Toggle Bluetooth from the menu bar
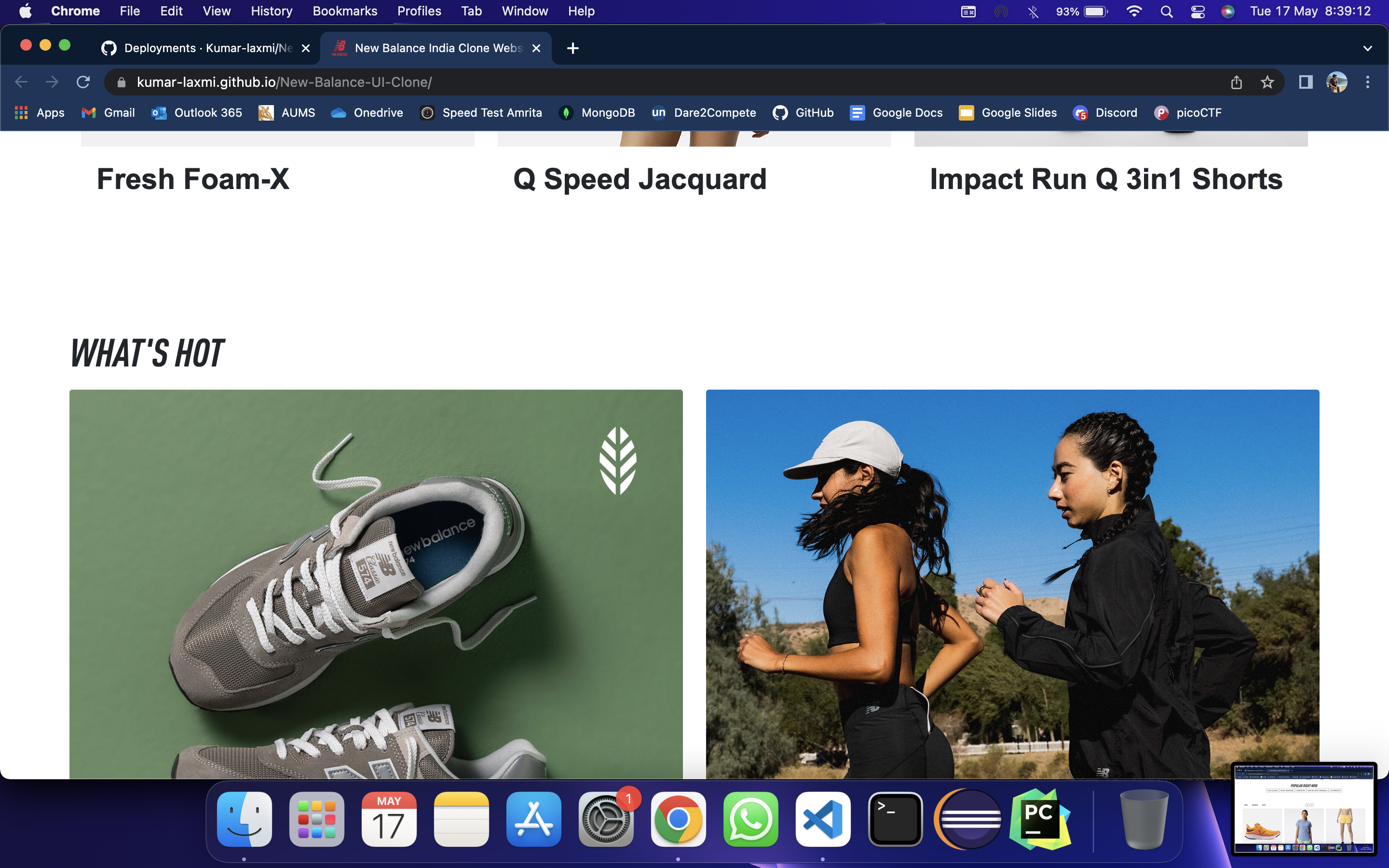Image resolution: width=1389 pixels, height=868 pixels. (1033, 12)
